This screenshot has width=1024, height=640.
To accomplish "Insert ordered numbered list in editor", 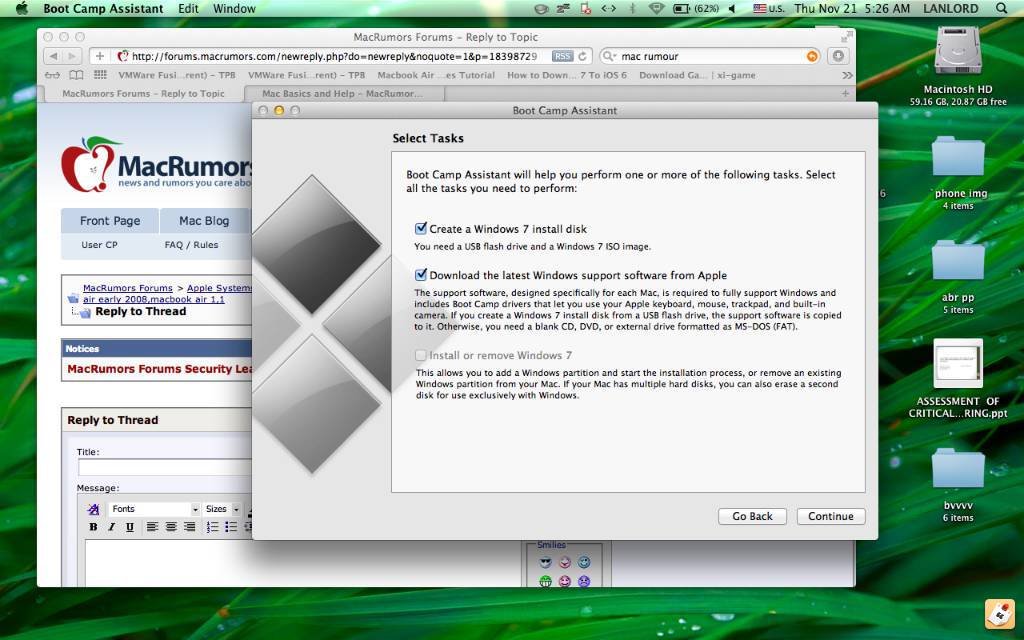I will tap(212, 527).
